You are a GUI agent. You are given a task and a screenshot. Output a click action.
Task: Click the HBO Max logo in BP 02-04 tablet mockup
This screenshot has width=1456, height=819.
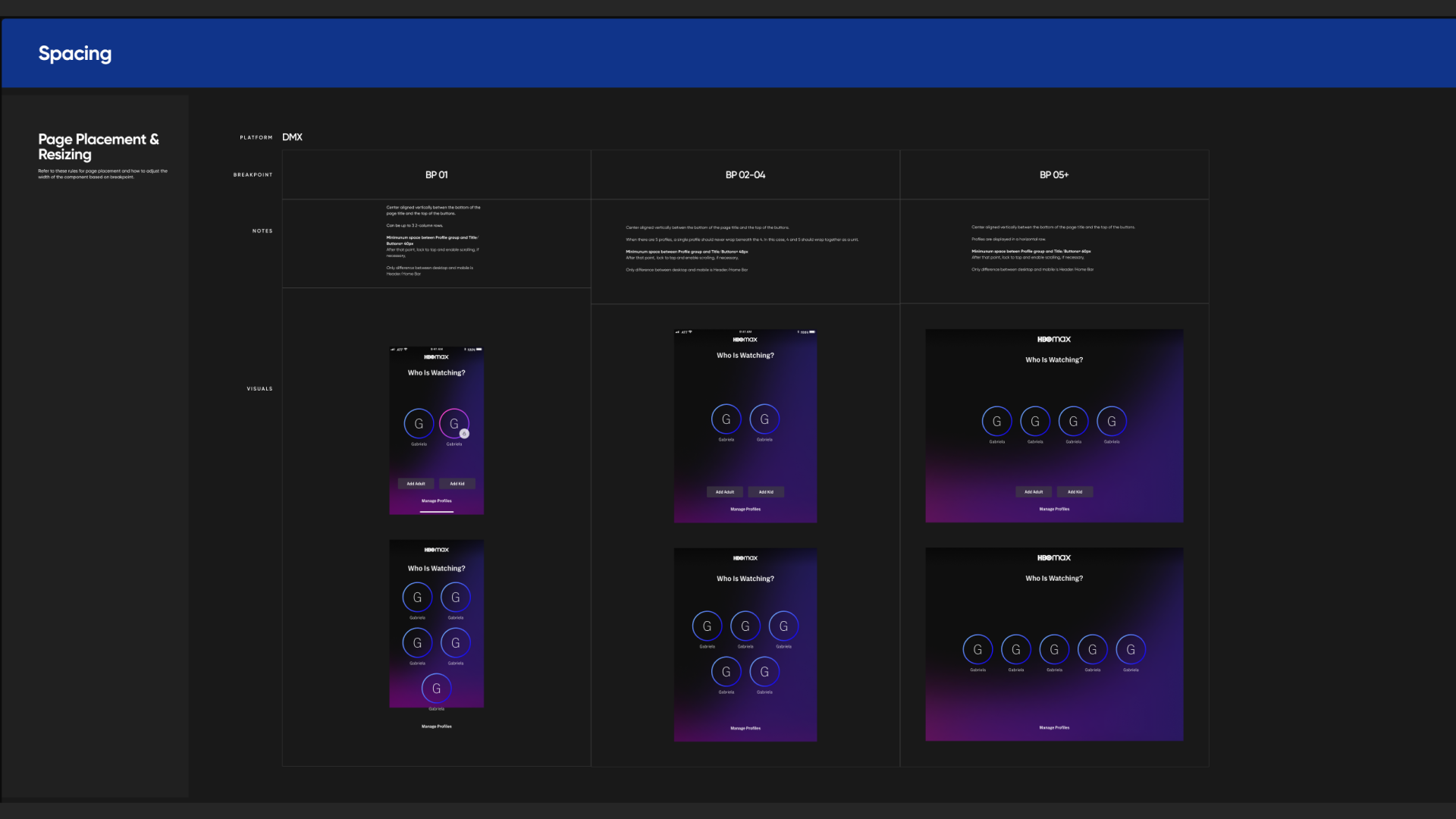point(745,340)
